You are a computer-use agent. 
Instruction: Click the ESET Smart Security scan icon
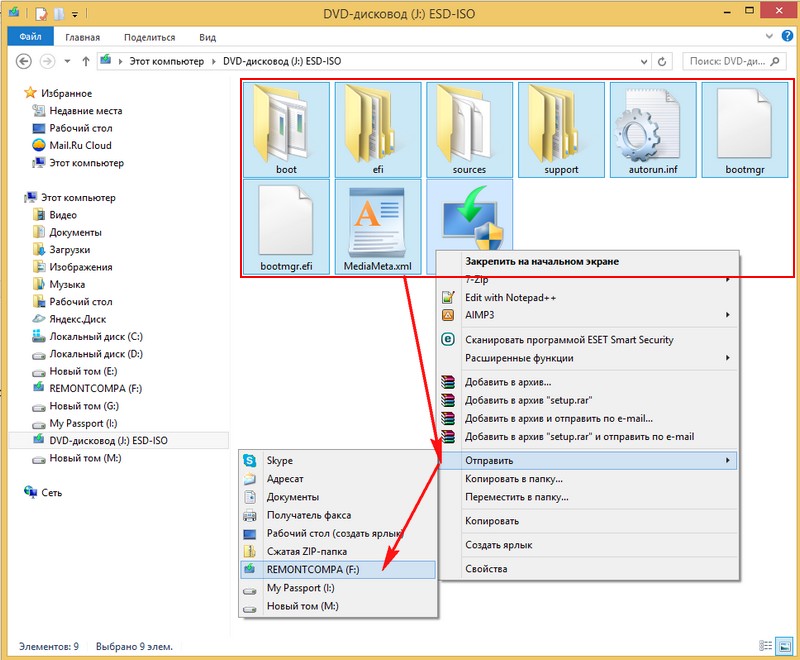(447, 339)
